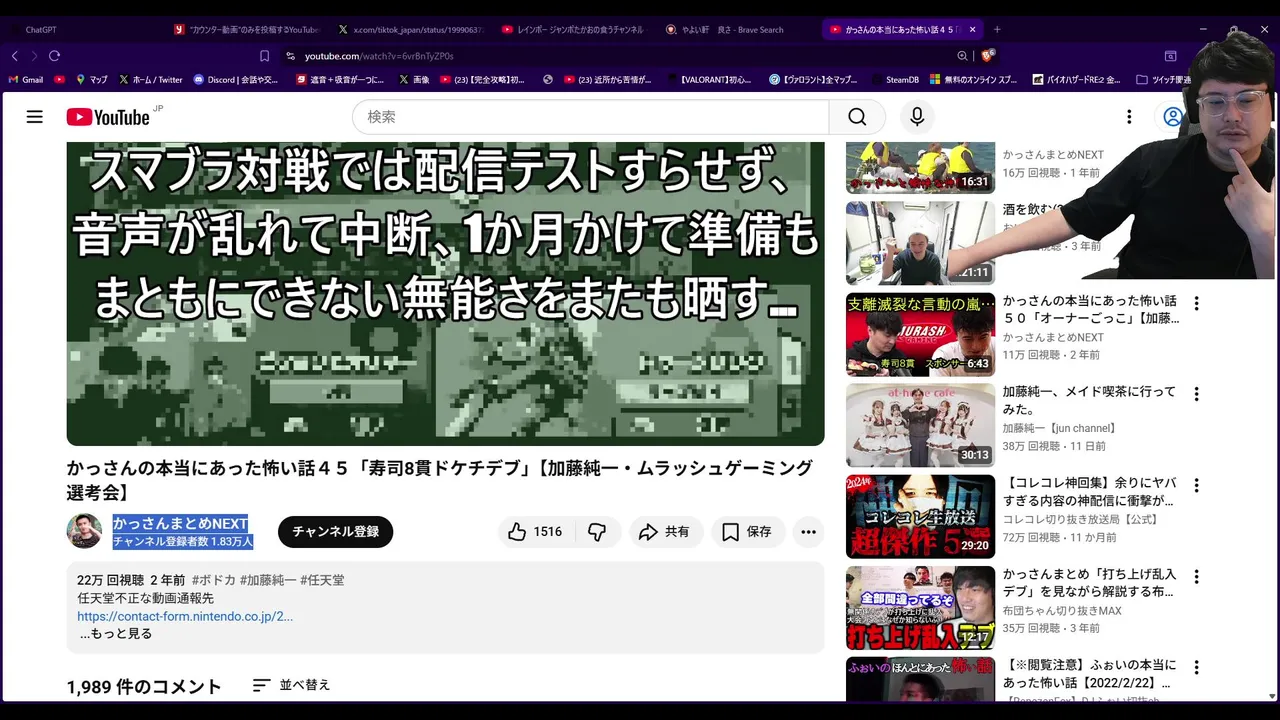
Task: Focus the YouTube 検索 search box
Action: pos(591,117)
